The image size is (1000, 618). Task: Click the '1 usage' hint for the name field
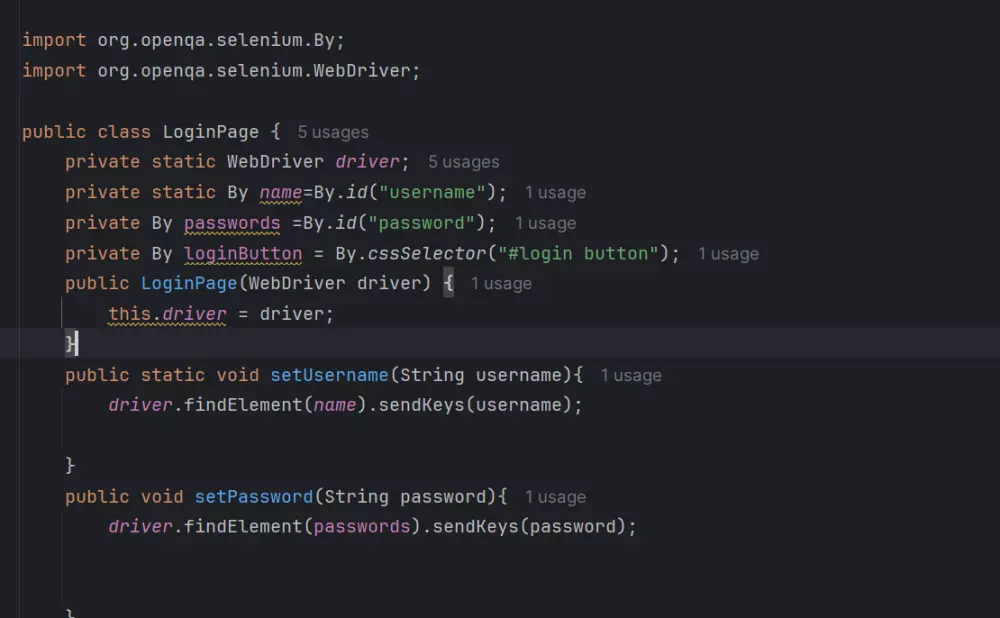coord(555,193)
